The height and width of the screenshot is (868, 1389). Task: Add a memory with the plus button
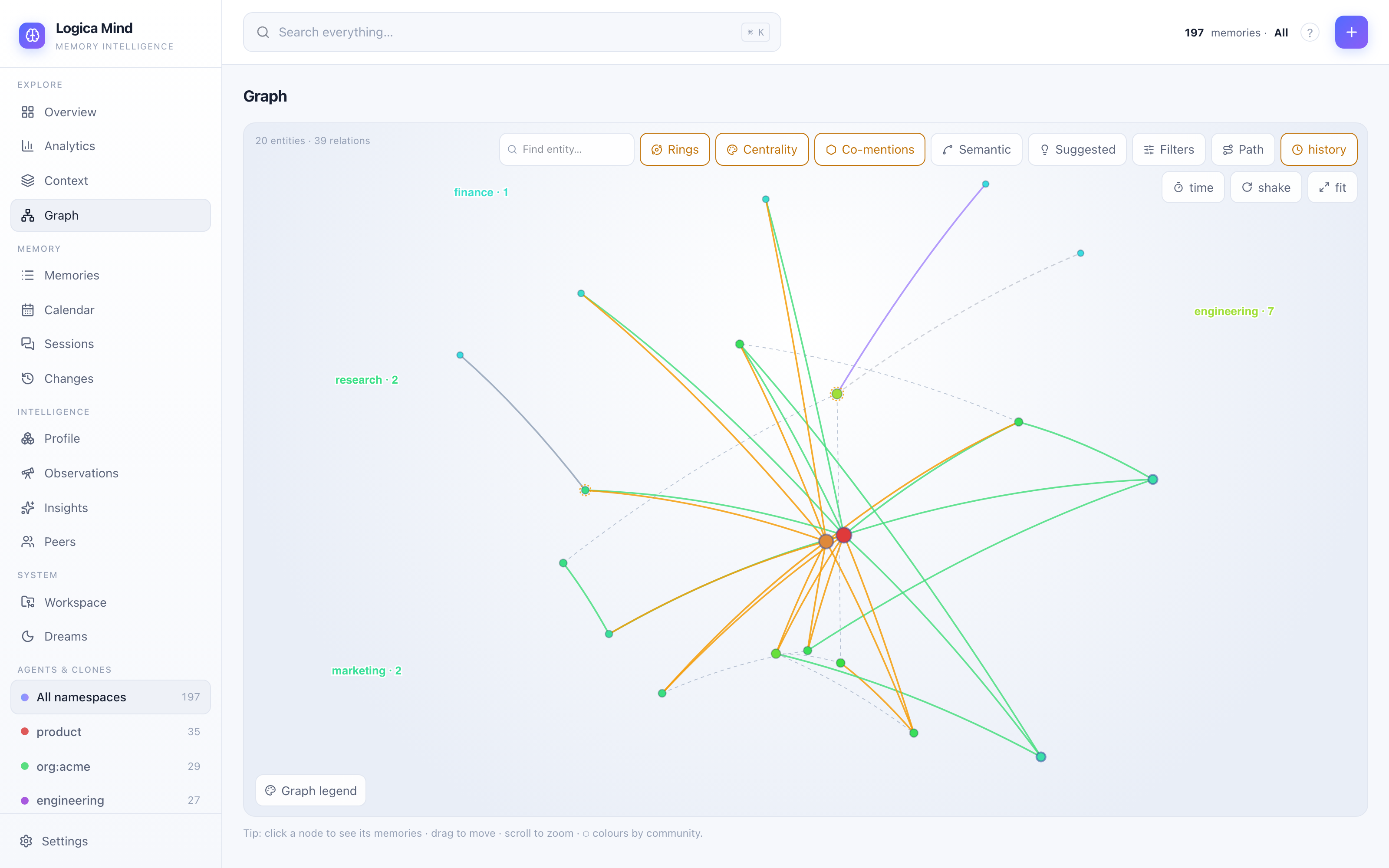coord(1351,32)
